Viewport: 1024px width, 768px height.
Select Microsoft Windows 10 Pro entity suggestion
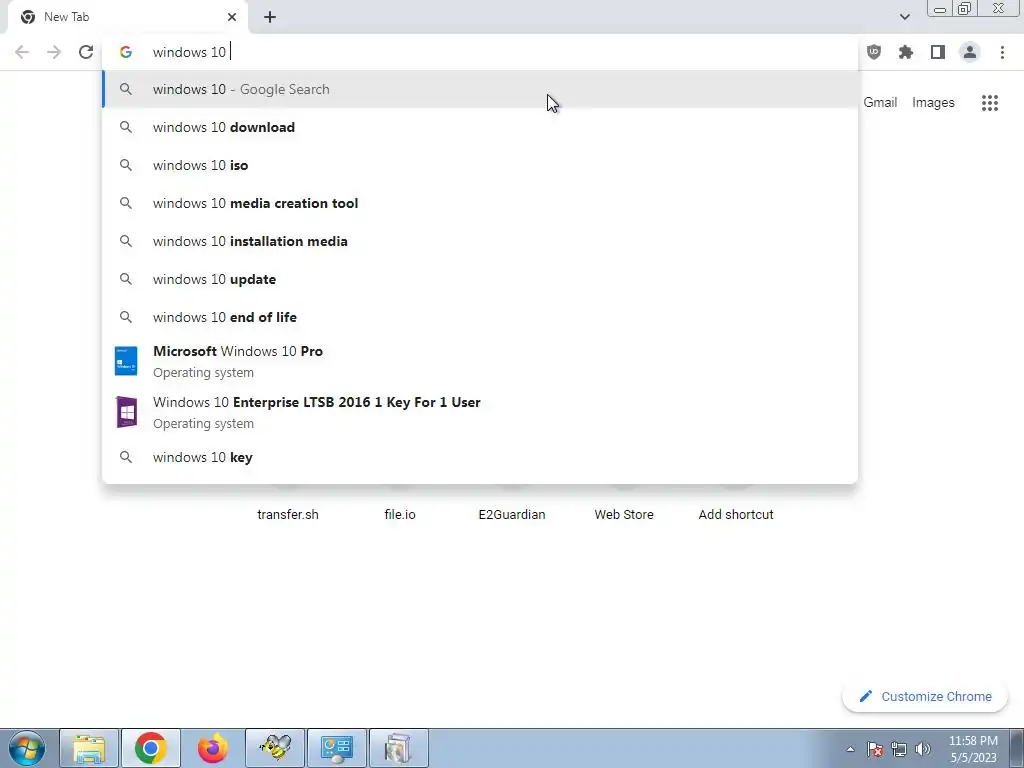(480, 361)
